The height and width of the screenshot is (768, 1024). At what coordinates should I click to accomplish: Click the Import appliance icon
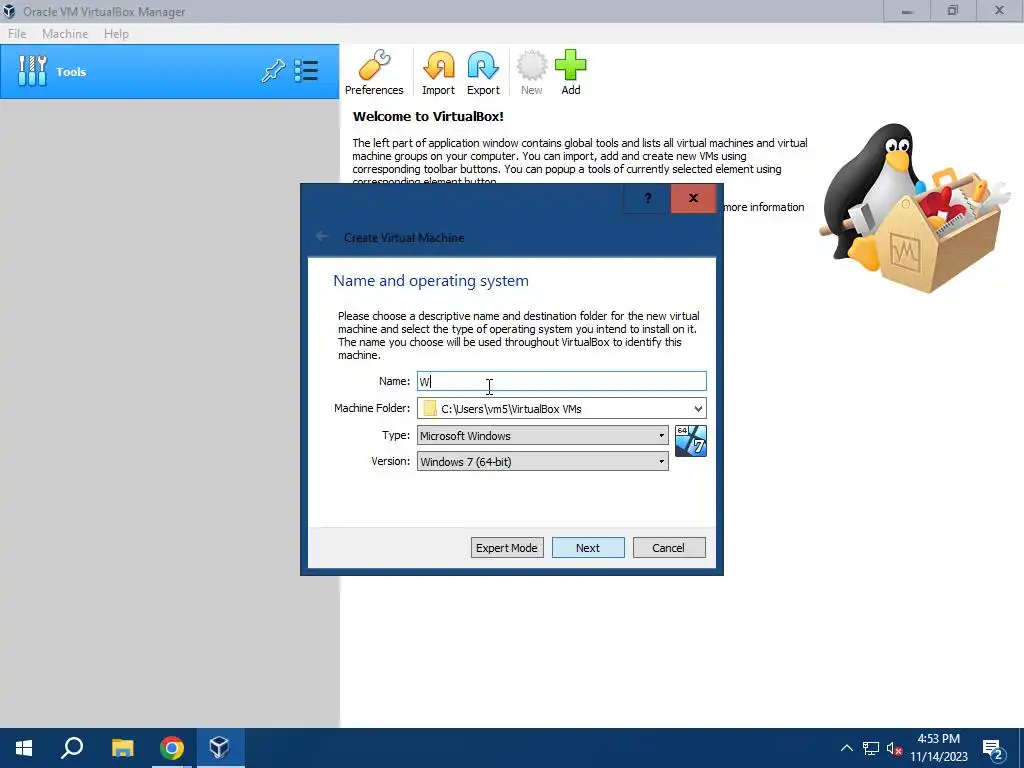click(x=438, y=72)
